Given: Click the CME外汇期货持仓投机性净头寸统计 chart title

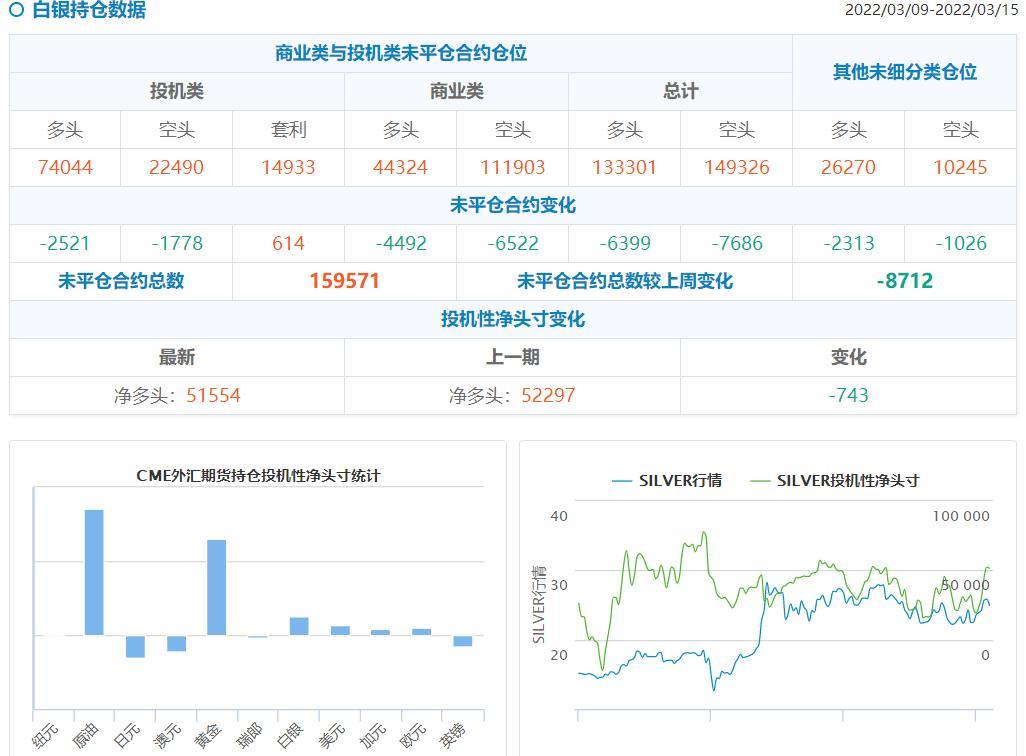Looking at the screenshot, I should (x=258, y=476).
